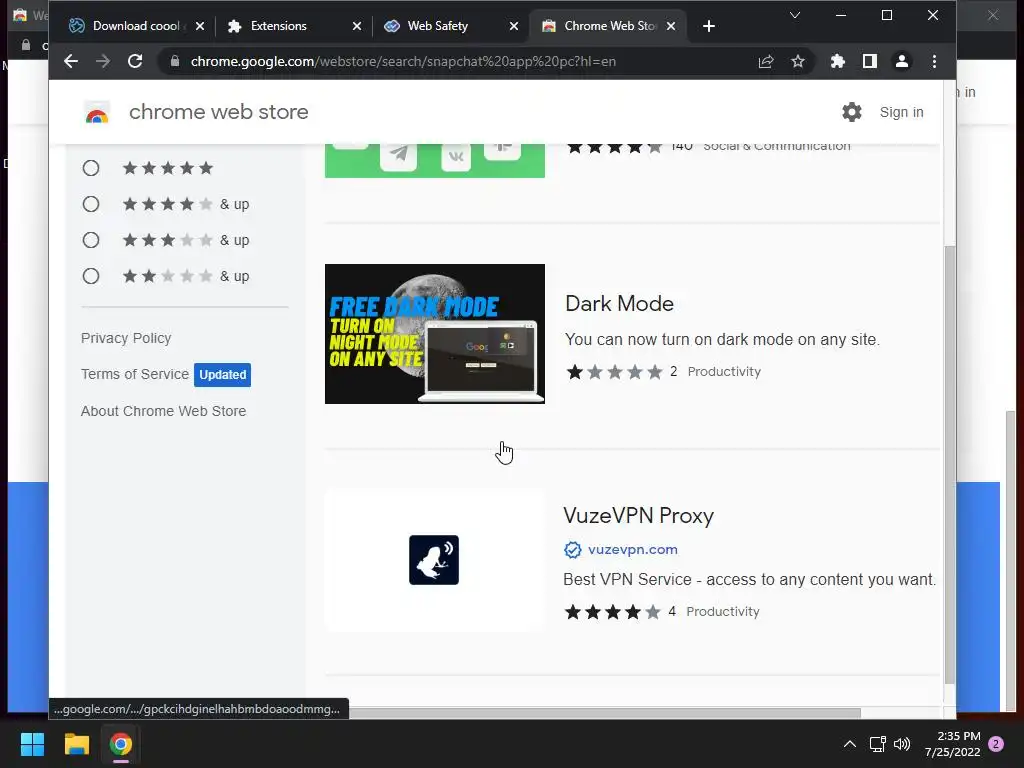Select the 3 stars & up filter
This screenshot has height=768, width=1024.
(91, 240)
